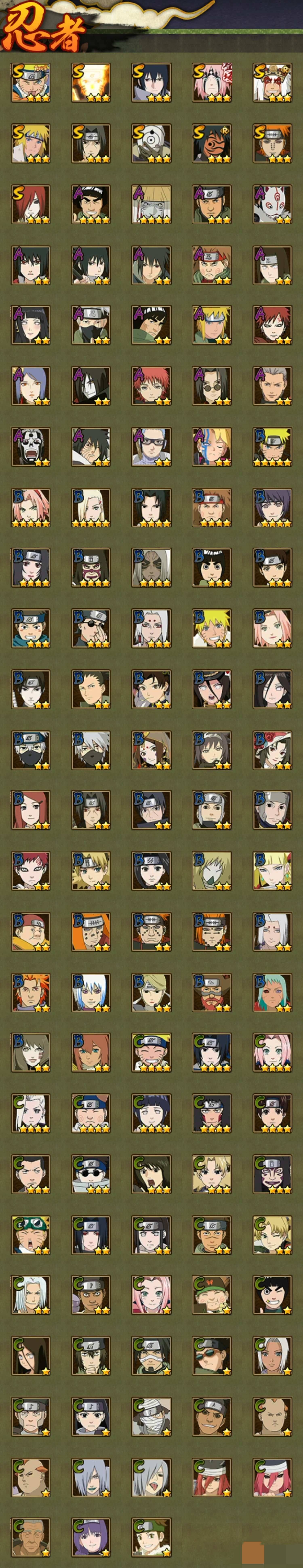
Task: Pick the S-rank Pain portrait with piercings
Action: click(272, 143)
